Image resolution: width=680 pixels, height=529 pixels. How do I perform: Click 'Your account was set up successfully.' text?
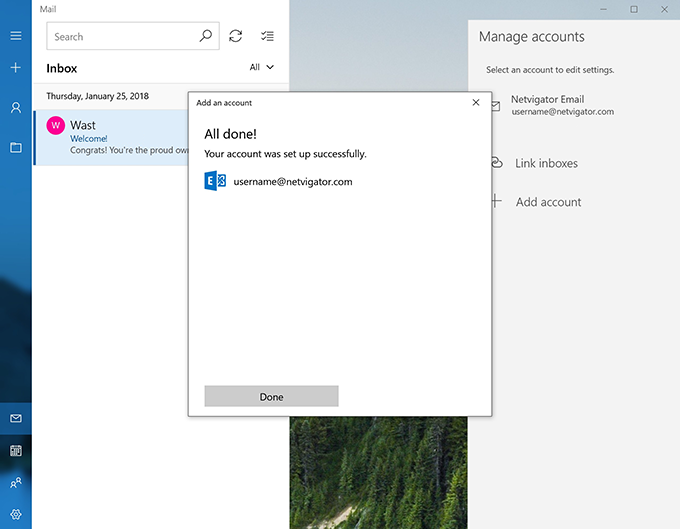point(285,154)
